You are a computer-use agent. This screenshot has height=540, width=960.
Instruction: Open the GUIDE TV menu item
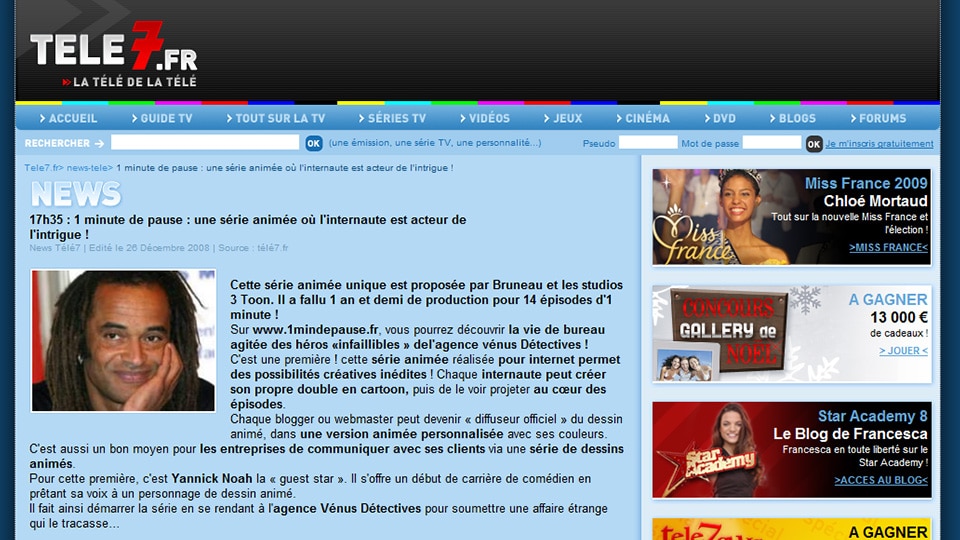[162, 118]
